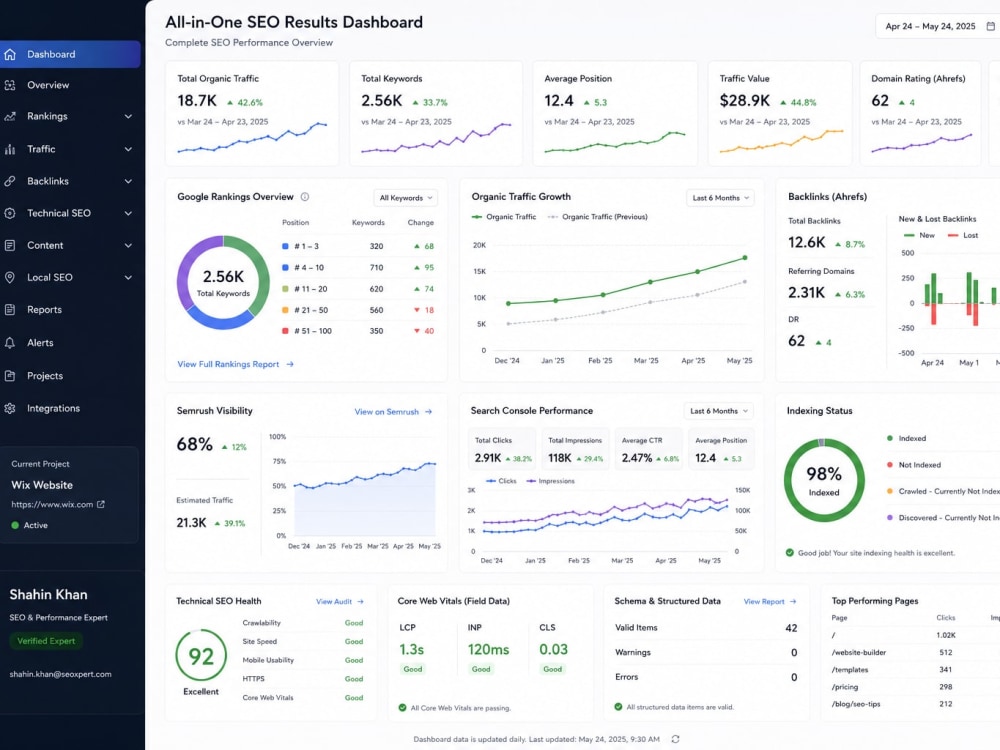Click the info icon next to Google Rankings Overview
The width and height of the screenshot is (1000, 750).
pos(305,197)
